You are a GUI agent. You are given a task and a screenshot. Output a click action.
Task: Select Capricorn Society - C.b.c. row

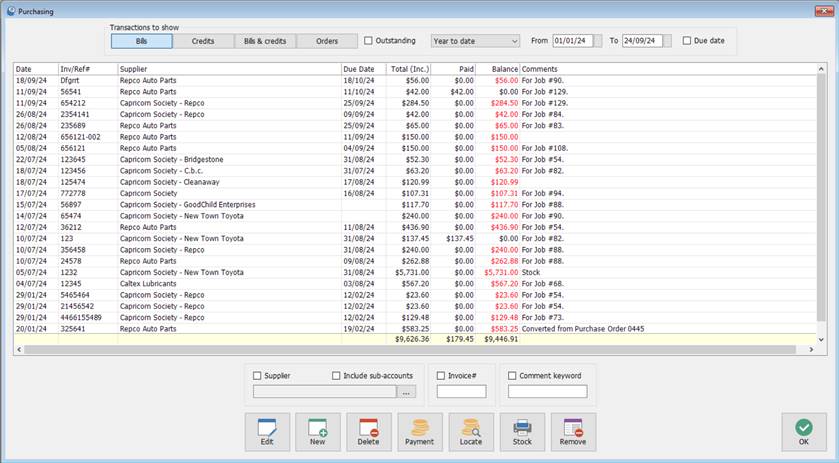[416, 171]
